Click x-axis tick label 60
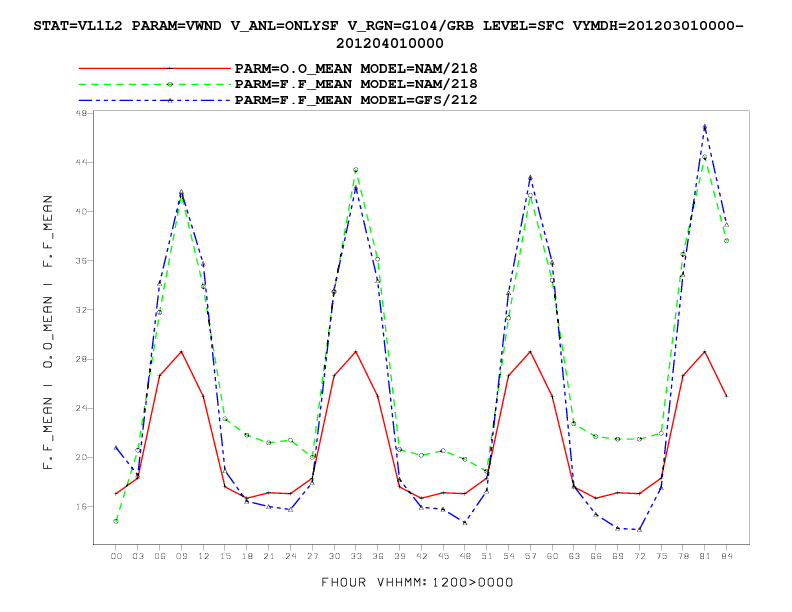The image size is (792, 612). [552, 556]
